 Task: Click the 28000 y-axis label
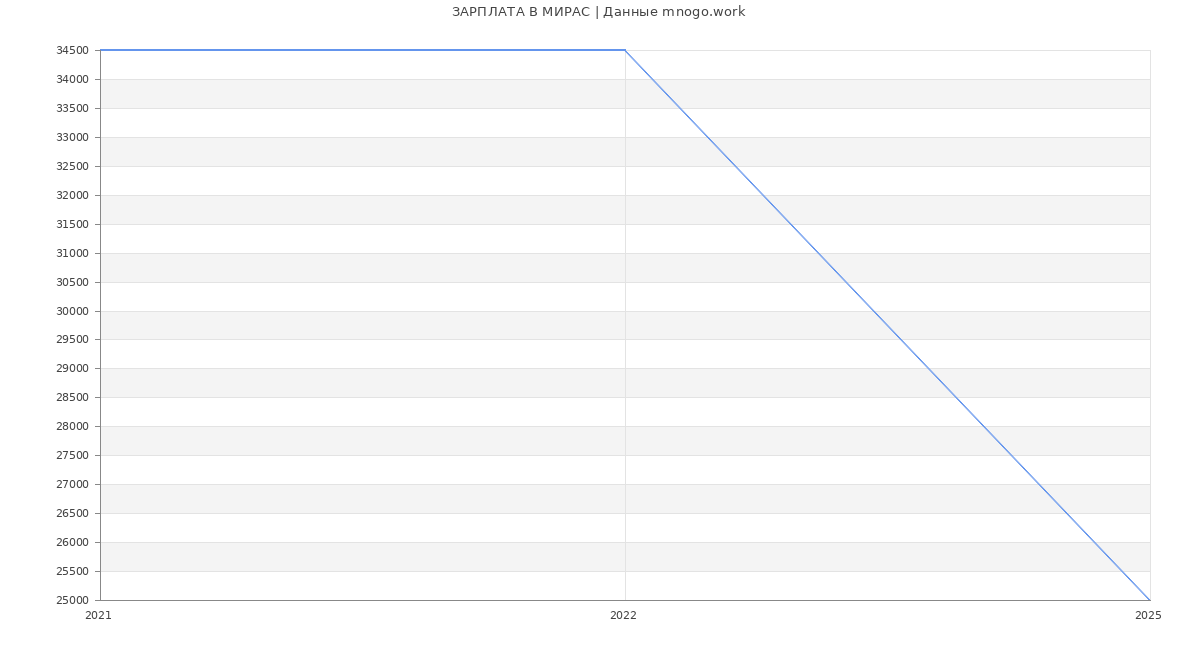[72, 426]
